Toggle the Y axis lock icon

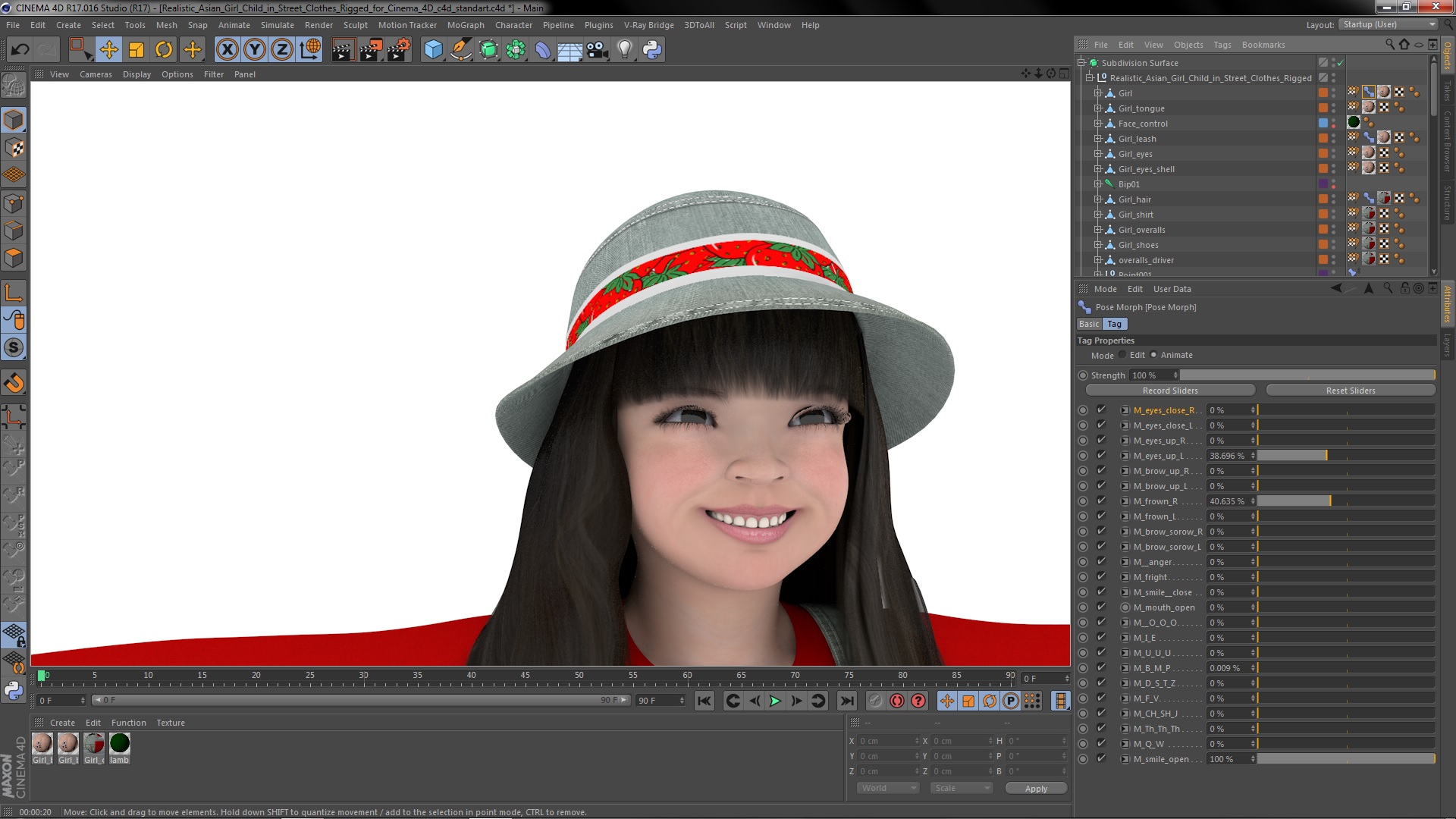click(255, 50)
